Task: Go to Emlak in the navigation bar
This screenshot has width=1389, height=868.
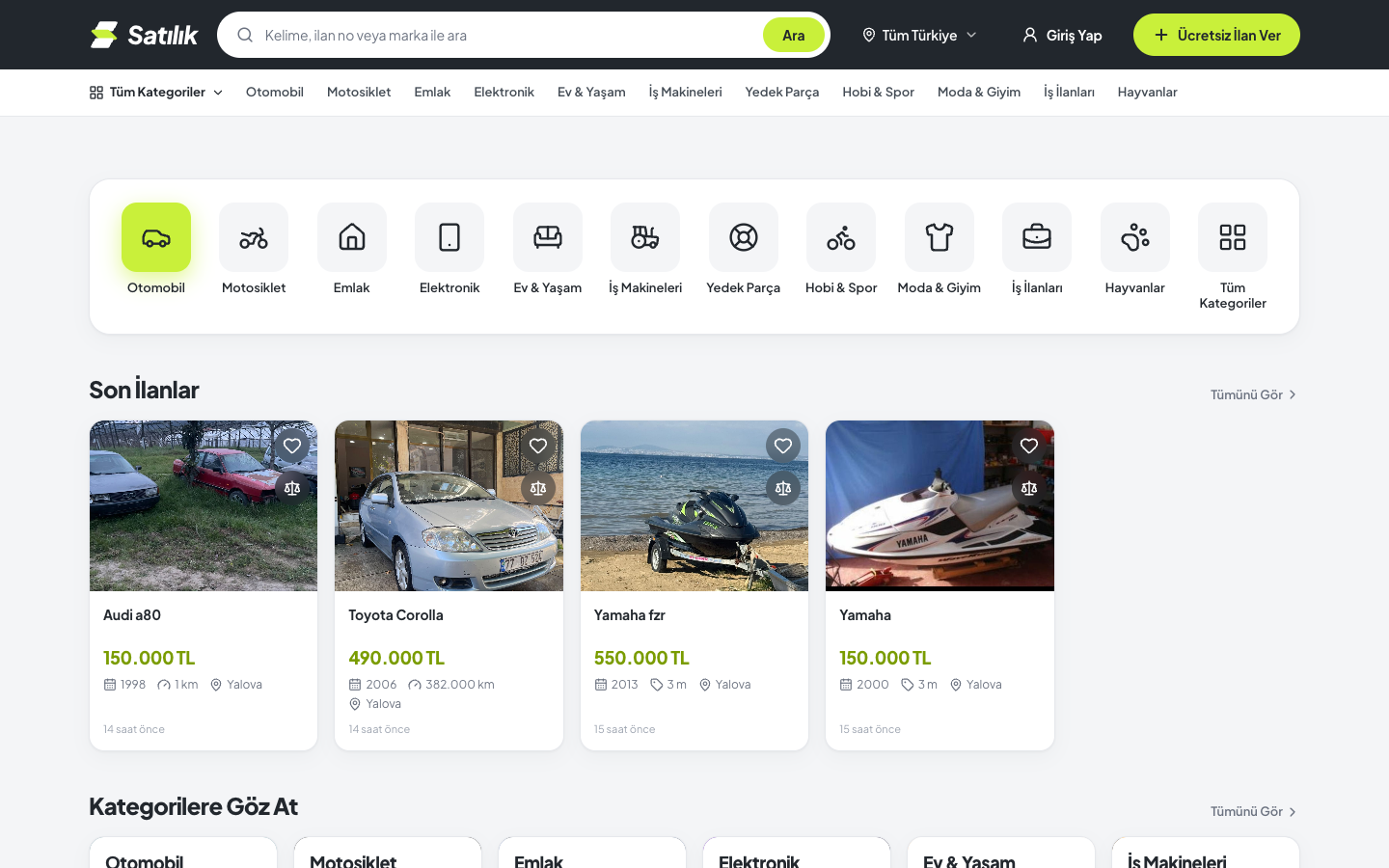Action: [x=432, y=92]
